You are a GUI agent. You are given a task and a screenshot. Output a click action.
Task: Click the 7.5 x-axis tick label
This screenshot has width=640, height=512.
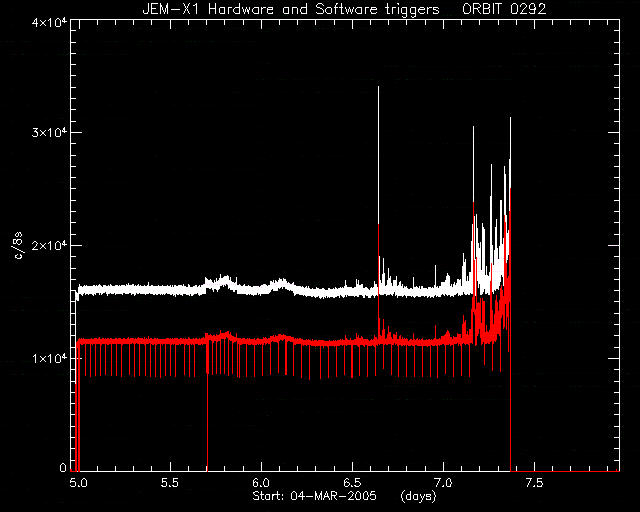[535, 483]
